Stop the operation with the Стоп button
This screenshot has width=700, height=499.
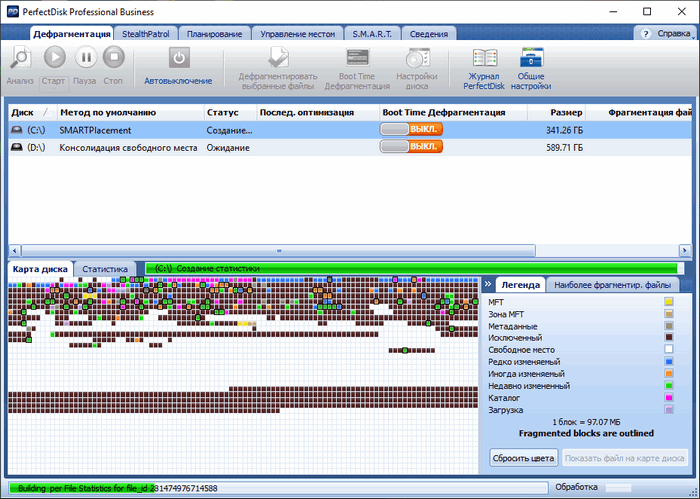[x=114, y=57]
